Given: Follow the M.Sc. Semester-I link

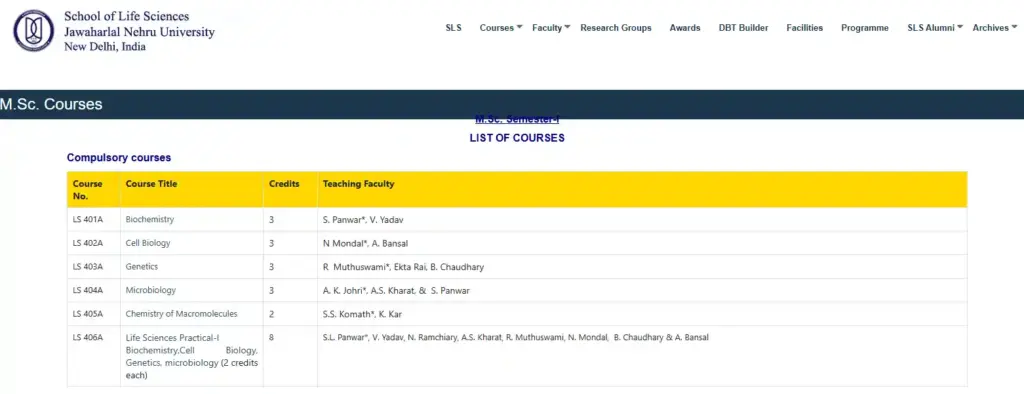Looking at the screenshot, I should coord(517,120).
